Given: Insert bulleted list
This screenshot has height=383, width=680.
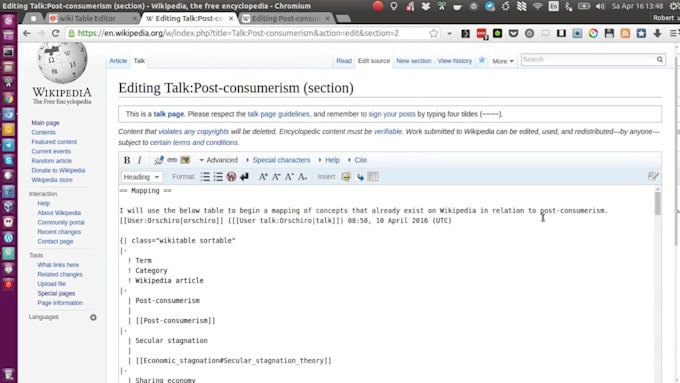Looking at the screenshot, I should (205, 177).
